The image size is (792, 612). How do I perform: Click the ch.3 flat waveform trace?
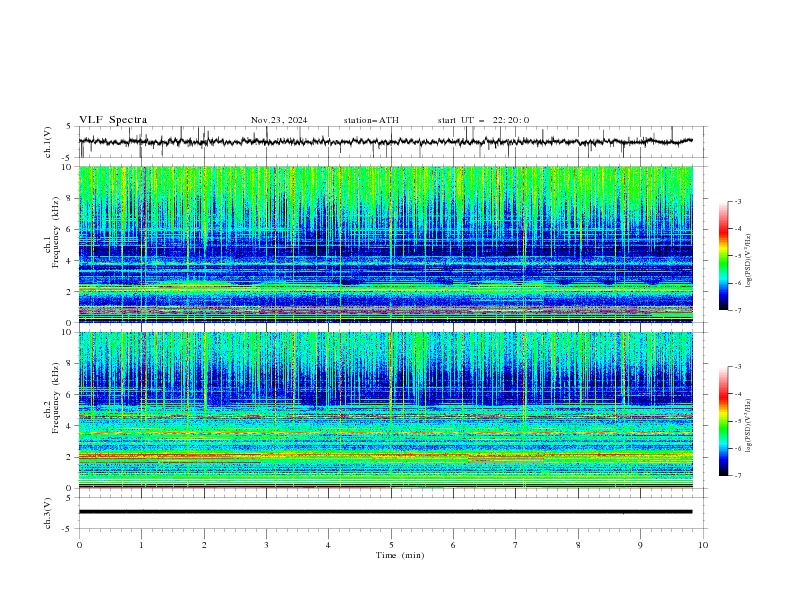(385, 512)
